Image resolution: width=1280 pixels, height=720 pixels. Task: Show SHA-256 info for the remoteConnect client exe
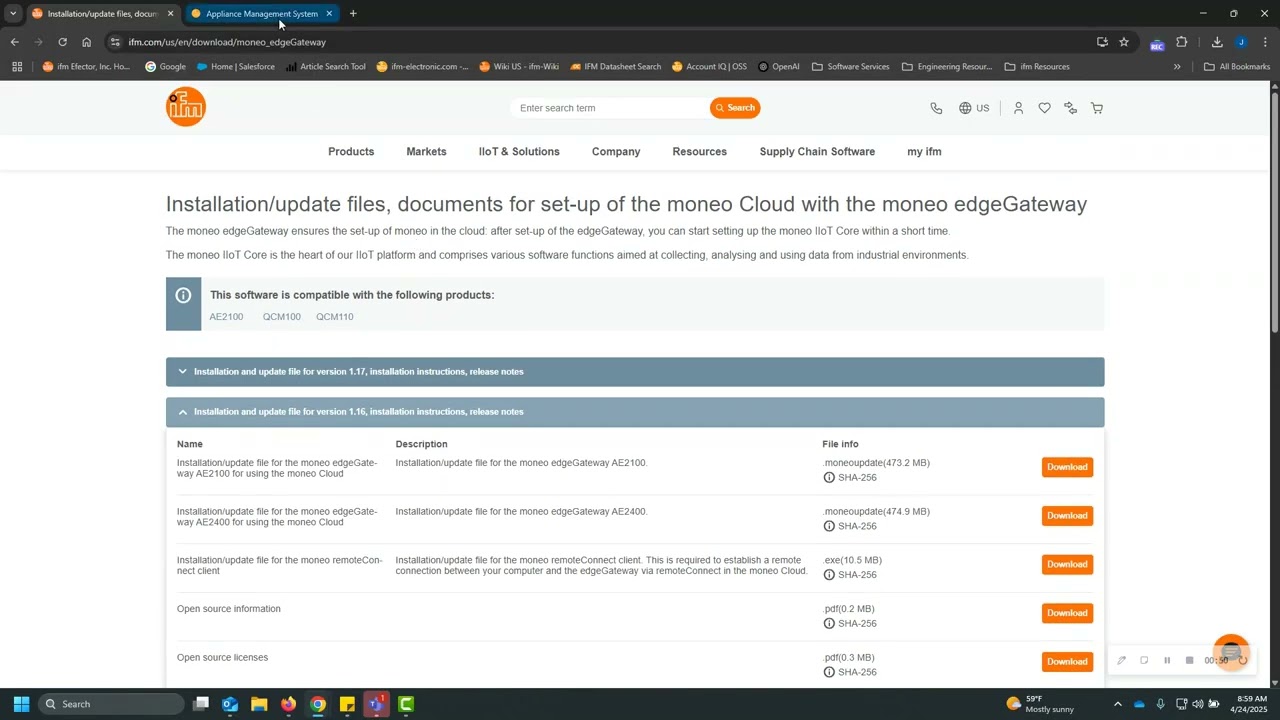(850, 575)
